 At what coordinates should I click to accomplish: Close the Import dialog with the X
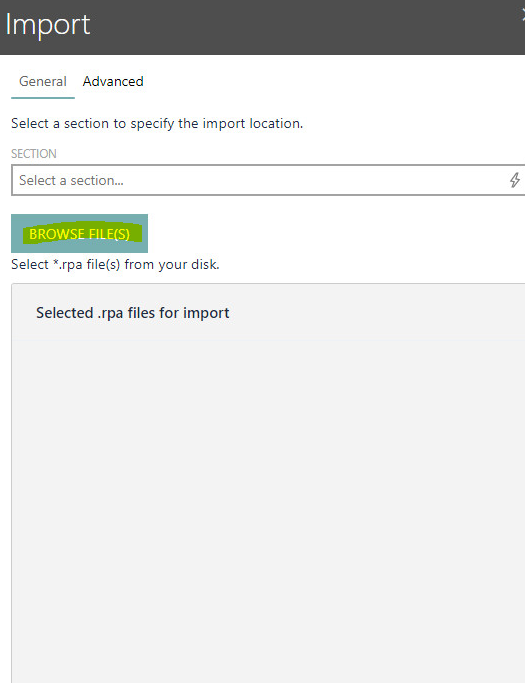click(x=523, y=16)
